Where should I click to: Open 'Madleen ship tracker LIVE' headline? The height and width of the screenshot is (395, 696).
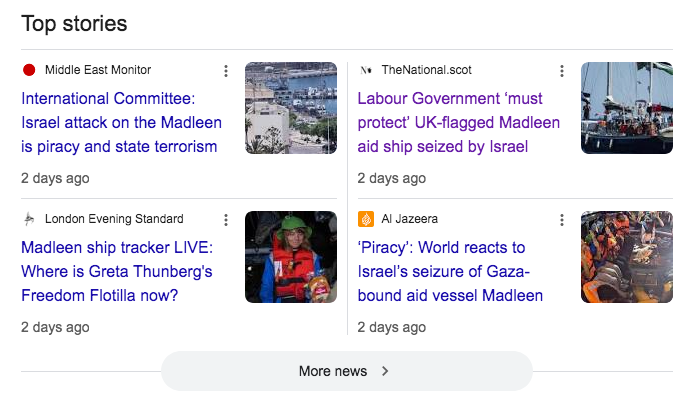[117, 272]
